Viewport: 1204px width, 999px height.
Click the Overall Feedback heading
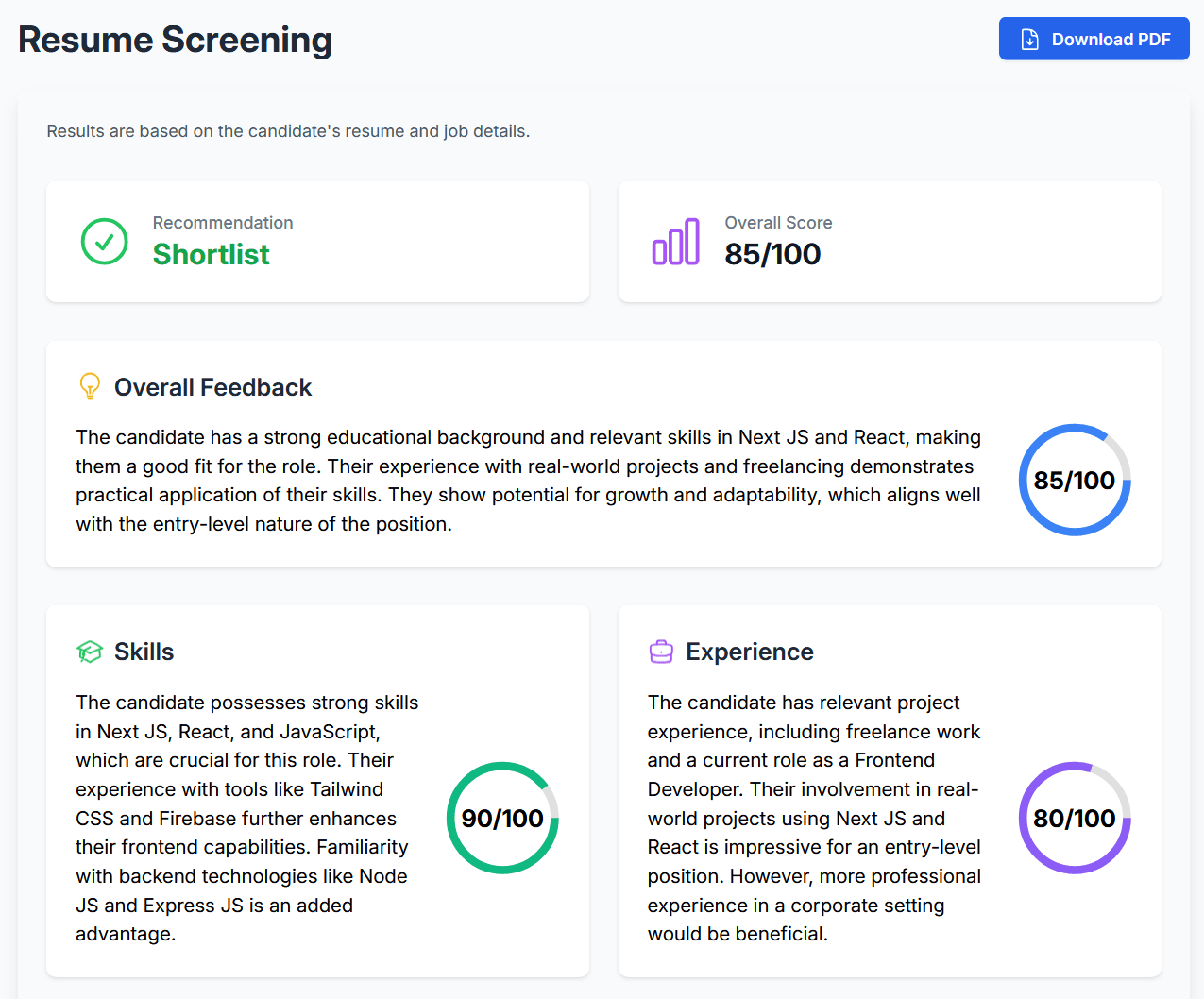pos(212,387)
